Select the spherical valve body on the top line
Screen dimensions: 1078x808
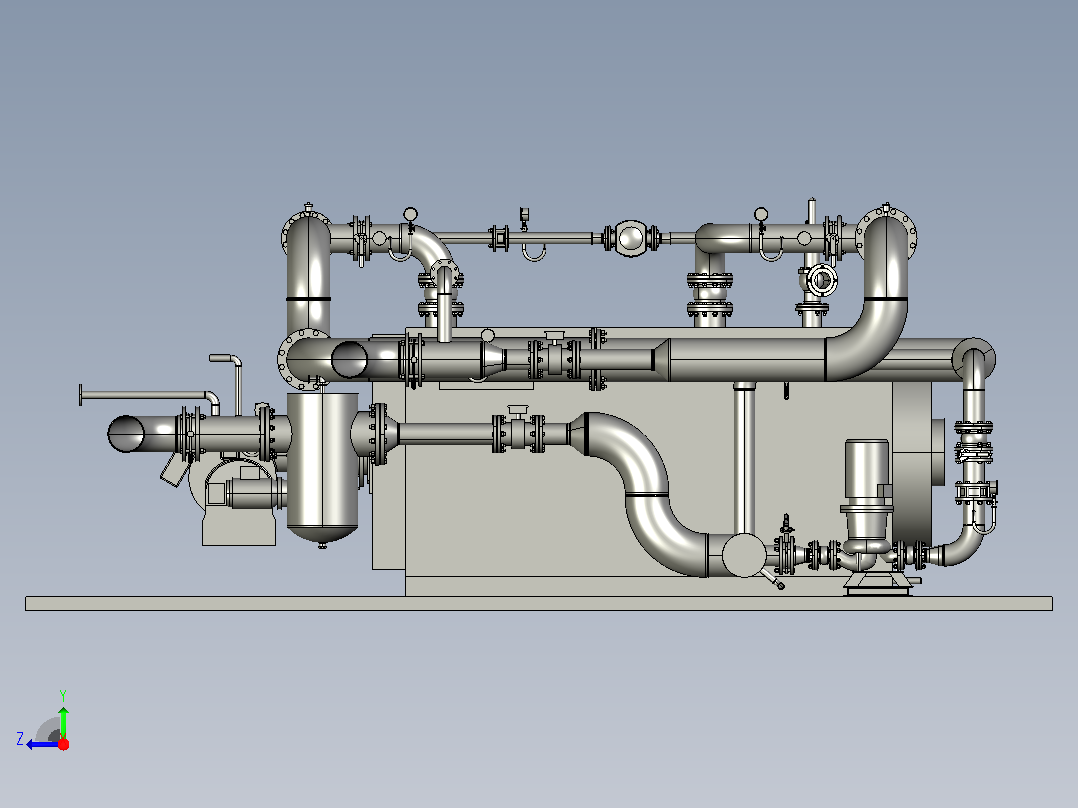point(630,238)
